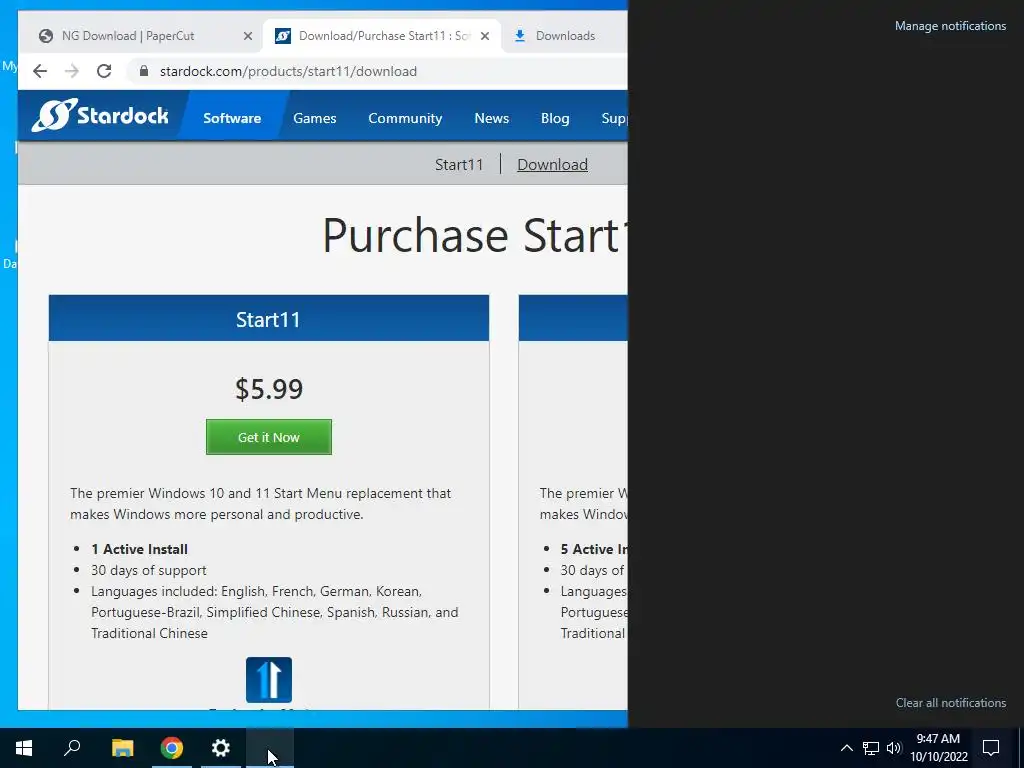This screenshot has height=768, width=1024.
Task: Close the NG Download PaperCut tab
Action: coord(248,36)
